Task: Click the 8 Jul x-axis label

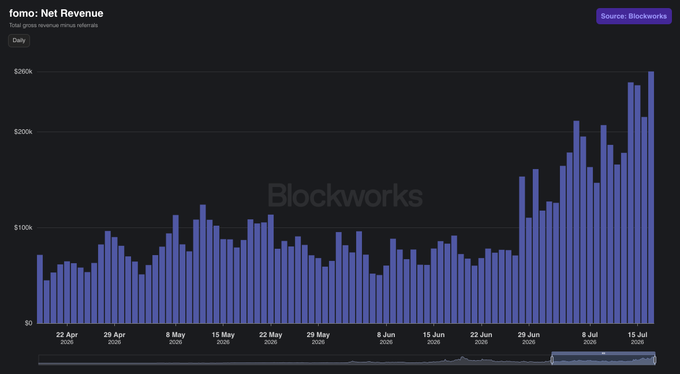Action: point(590,338)
